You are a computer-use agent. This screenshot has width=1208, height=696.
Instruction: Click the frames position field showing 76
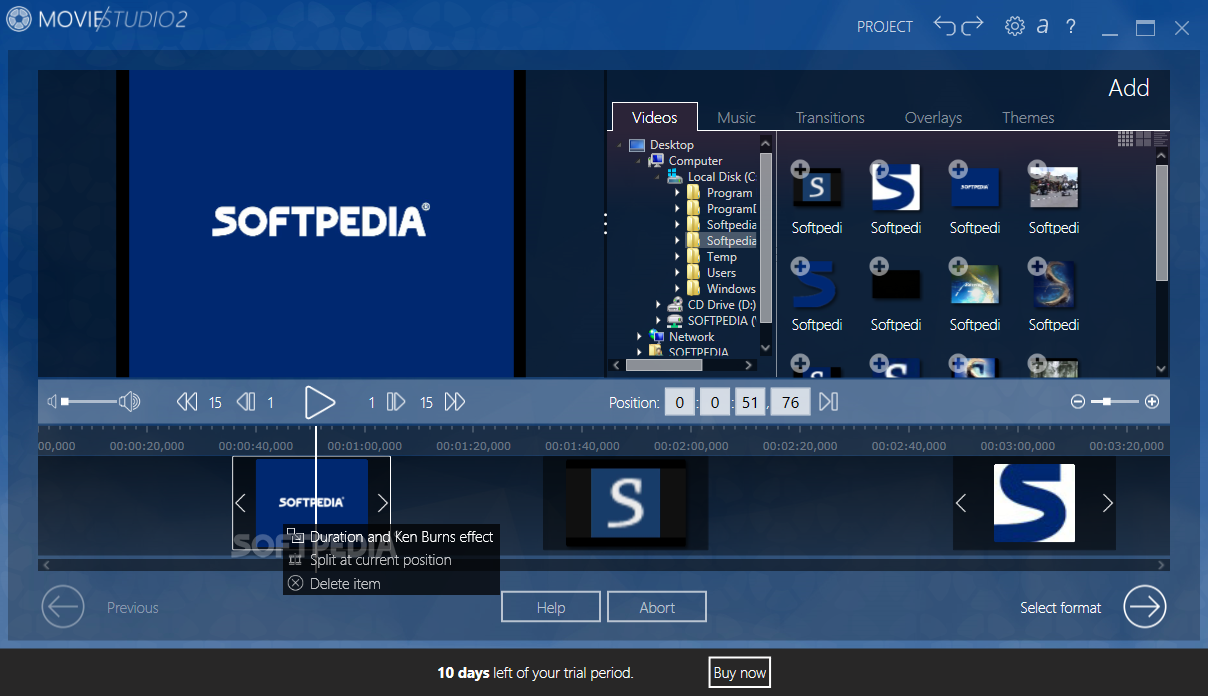790,402
